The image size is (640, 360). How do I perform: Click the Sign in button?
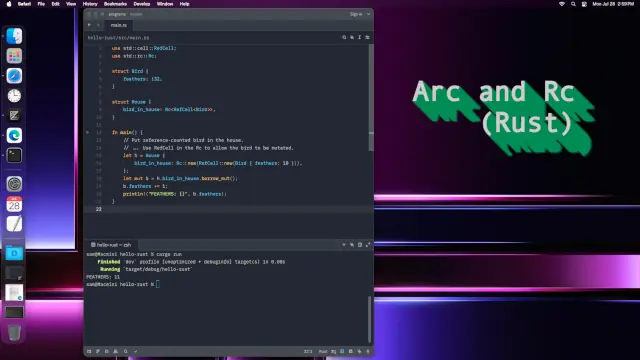(x=356, y=14)
